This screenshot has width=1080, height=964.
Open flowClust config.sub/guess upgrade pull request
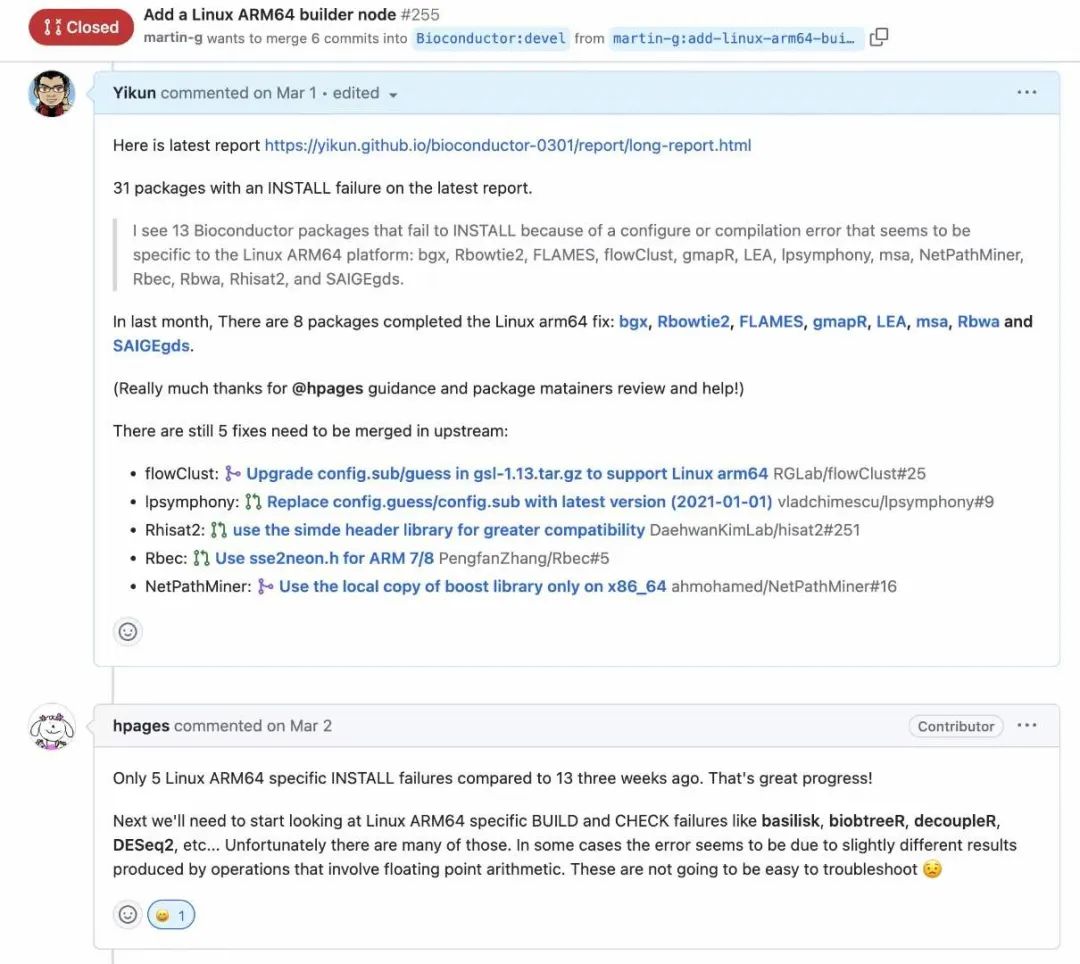pos(507,473)
